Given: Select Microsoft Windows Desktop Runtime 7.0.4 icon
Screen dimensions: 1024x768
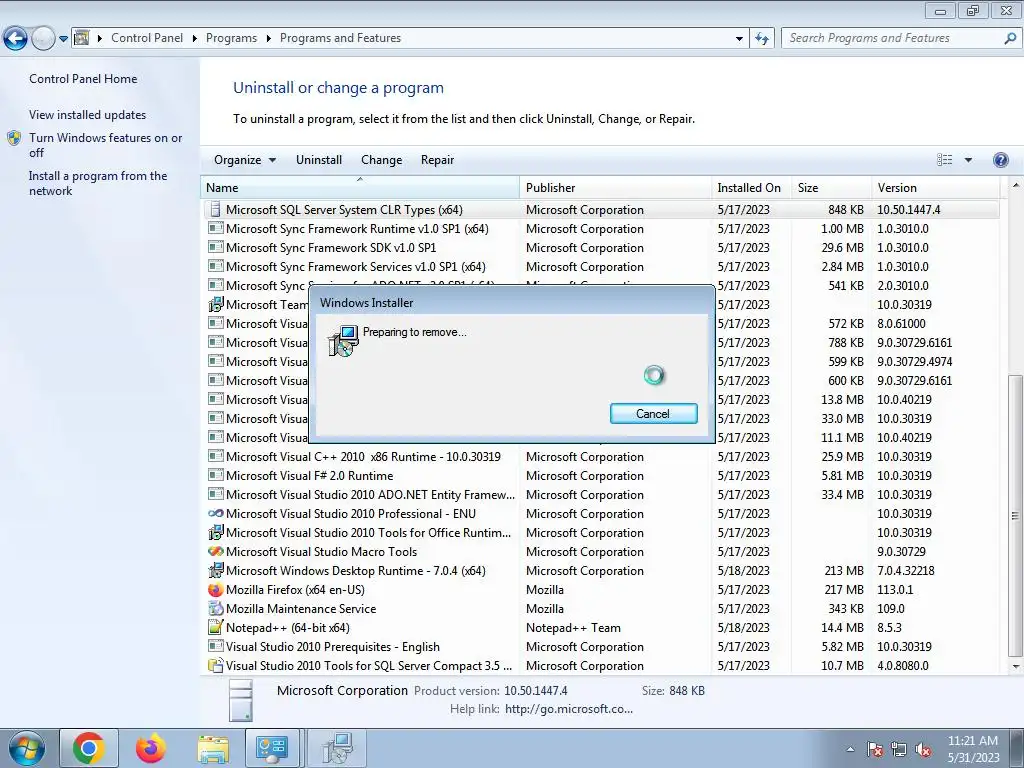Looking at the screenshot, I should pyautogui.click(x=215, y=570).
